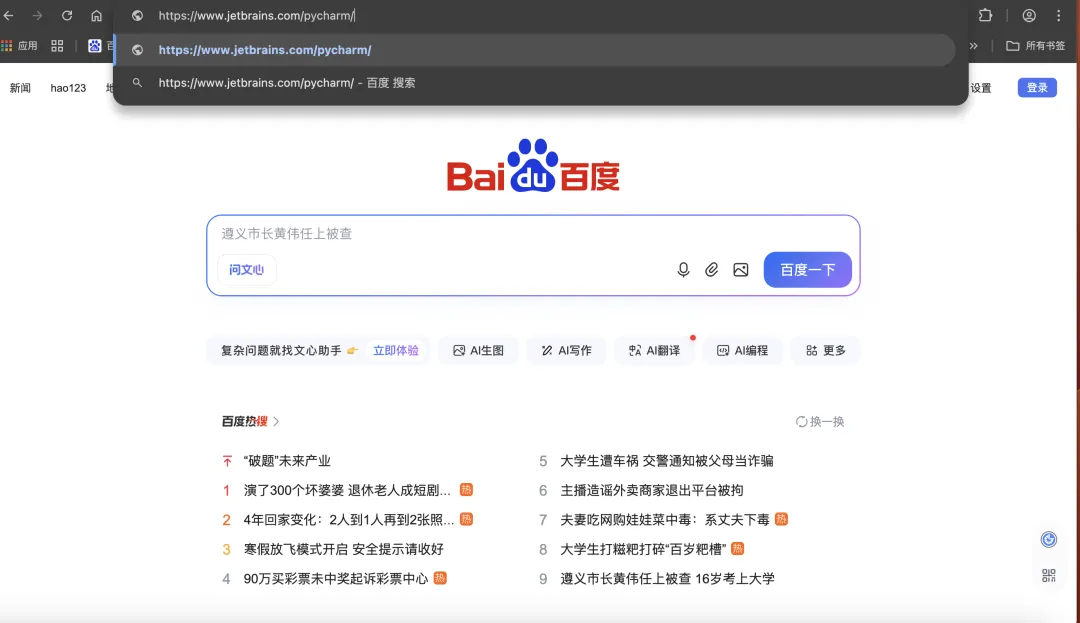
Task: Click the address bar globe icon
Action: [x=137, y=15]
